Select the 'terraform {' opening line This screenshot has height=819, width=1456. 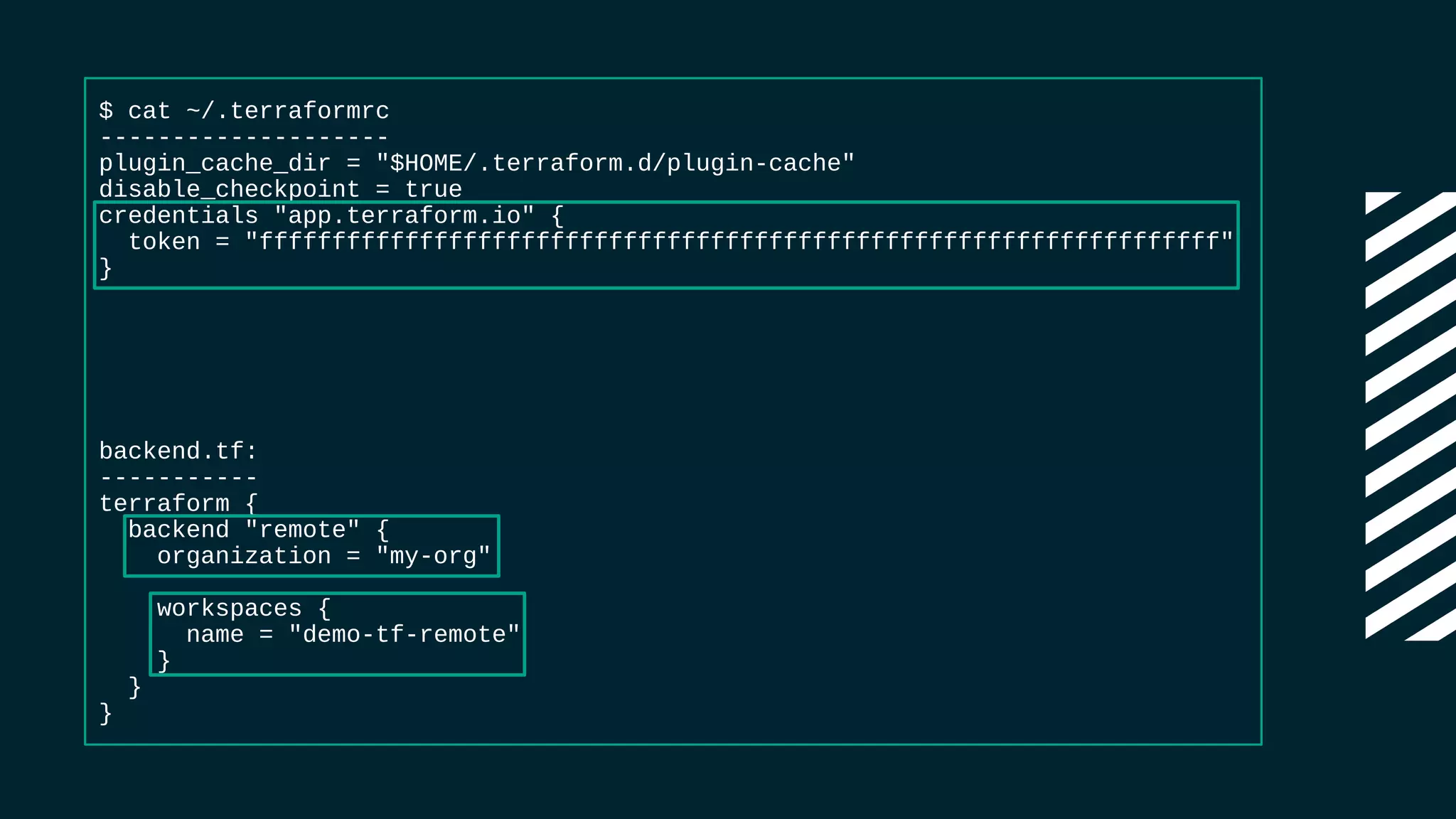(178, 503)
